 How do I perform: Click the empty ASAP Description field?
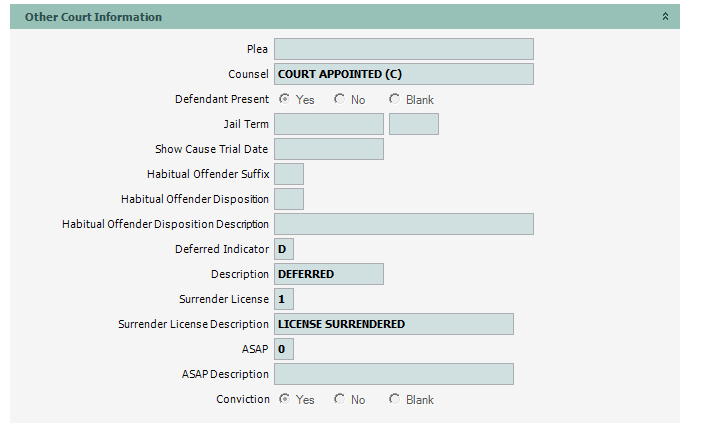pos(393,374)
